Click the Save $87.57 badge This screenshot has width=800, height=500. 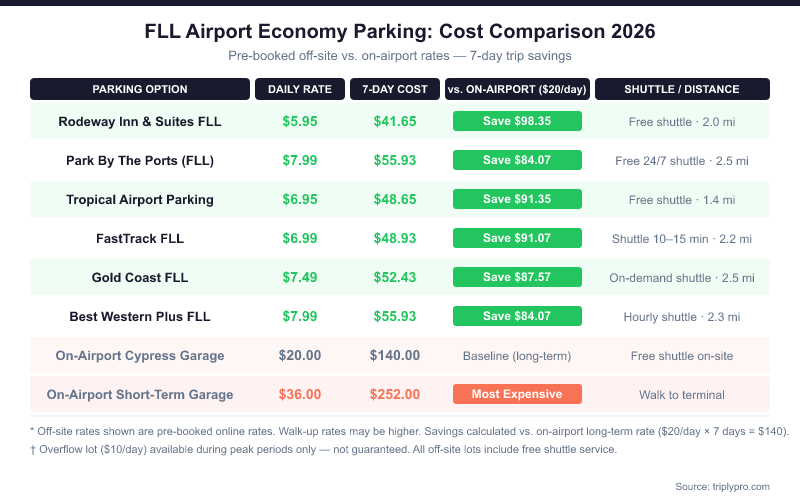(517, 277)
